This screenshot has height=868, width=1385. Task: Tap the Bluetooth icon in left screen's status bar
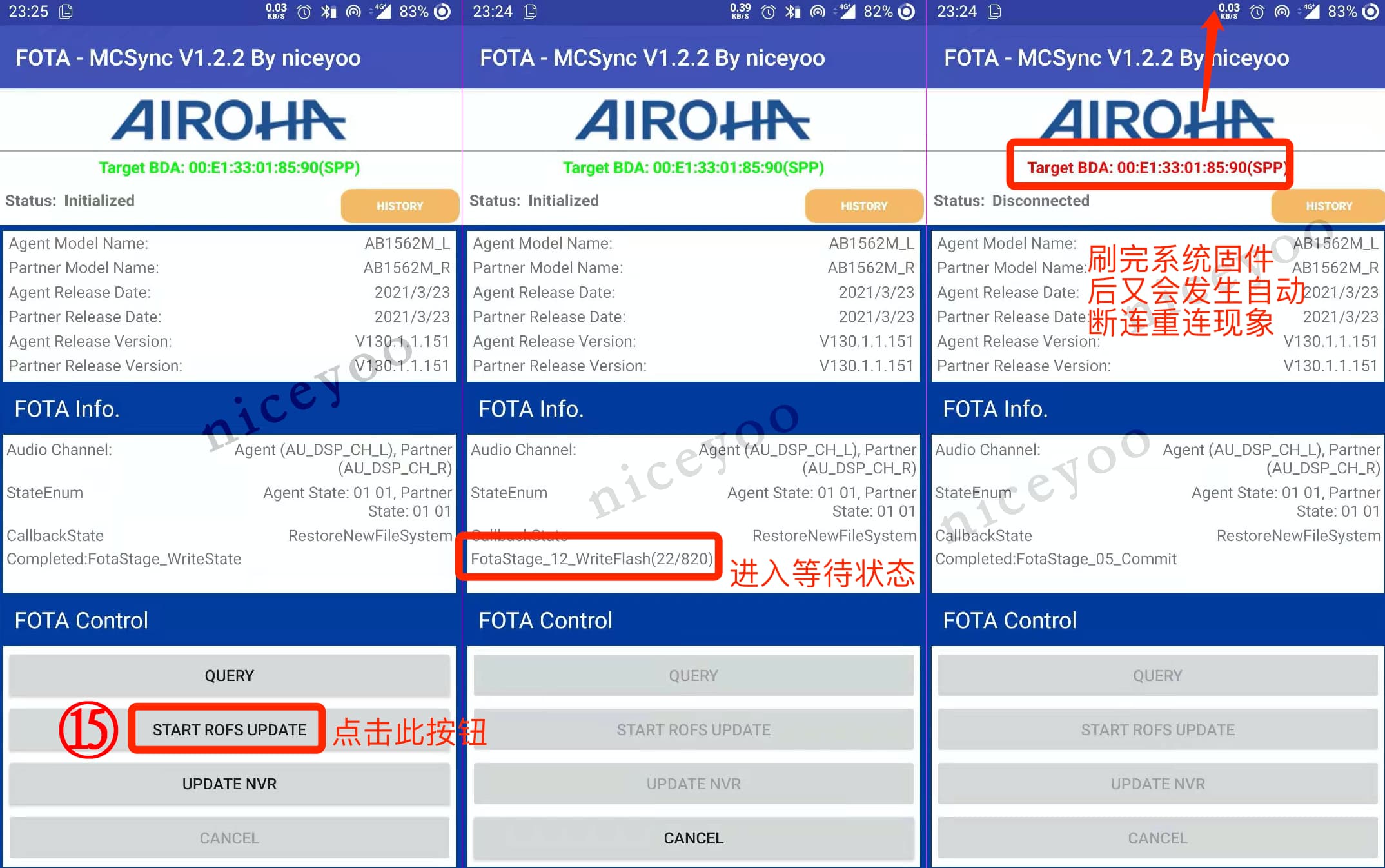(x=329, y=12)
